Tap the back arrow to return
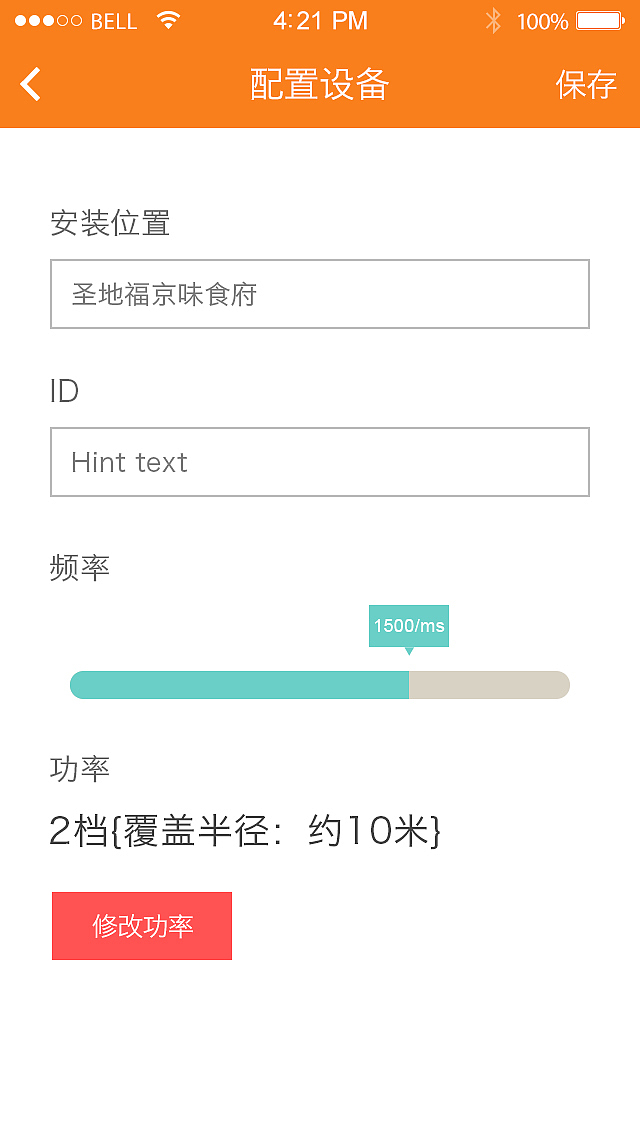 (x=29, y=84)
